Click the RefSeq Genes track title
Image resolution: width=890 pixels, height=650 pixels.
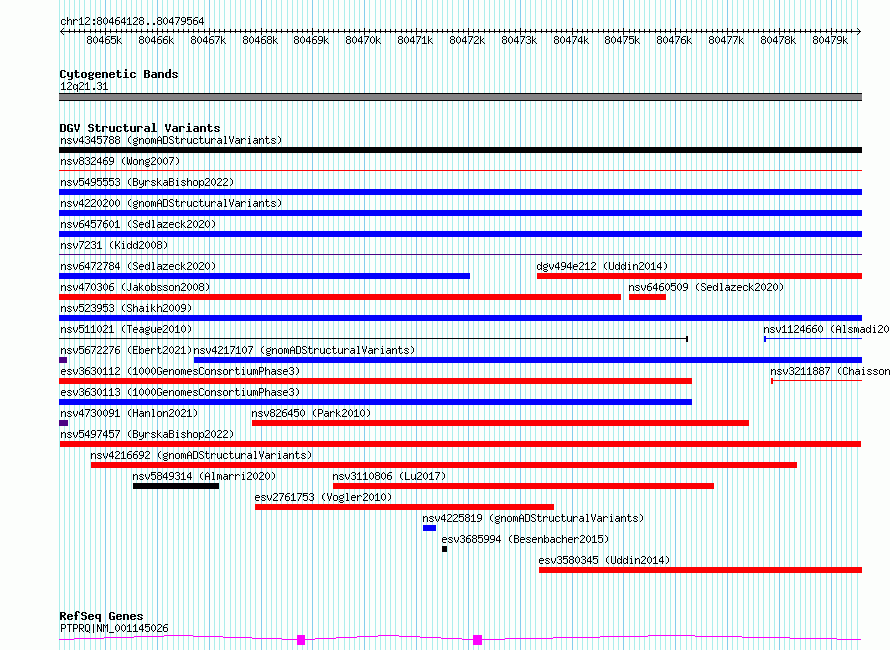coord(101,616)
